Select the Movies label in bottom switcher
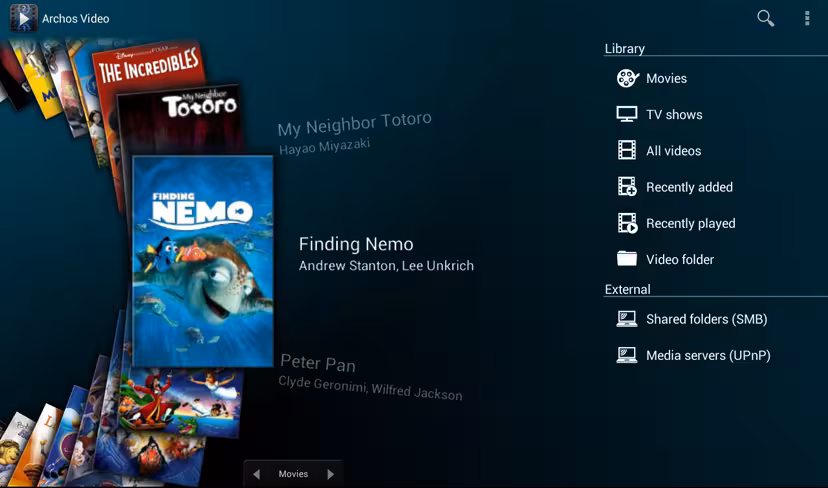The width and height of the screenshot is (828, 488). coord(293,474)
